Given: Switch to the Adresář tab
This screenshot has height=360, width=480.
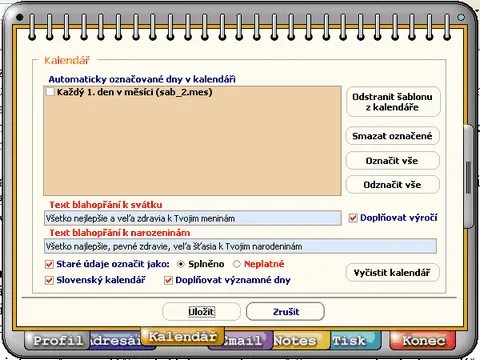Looking at the screenshot, I should 115,340.
